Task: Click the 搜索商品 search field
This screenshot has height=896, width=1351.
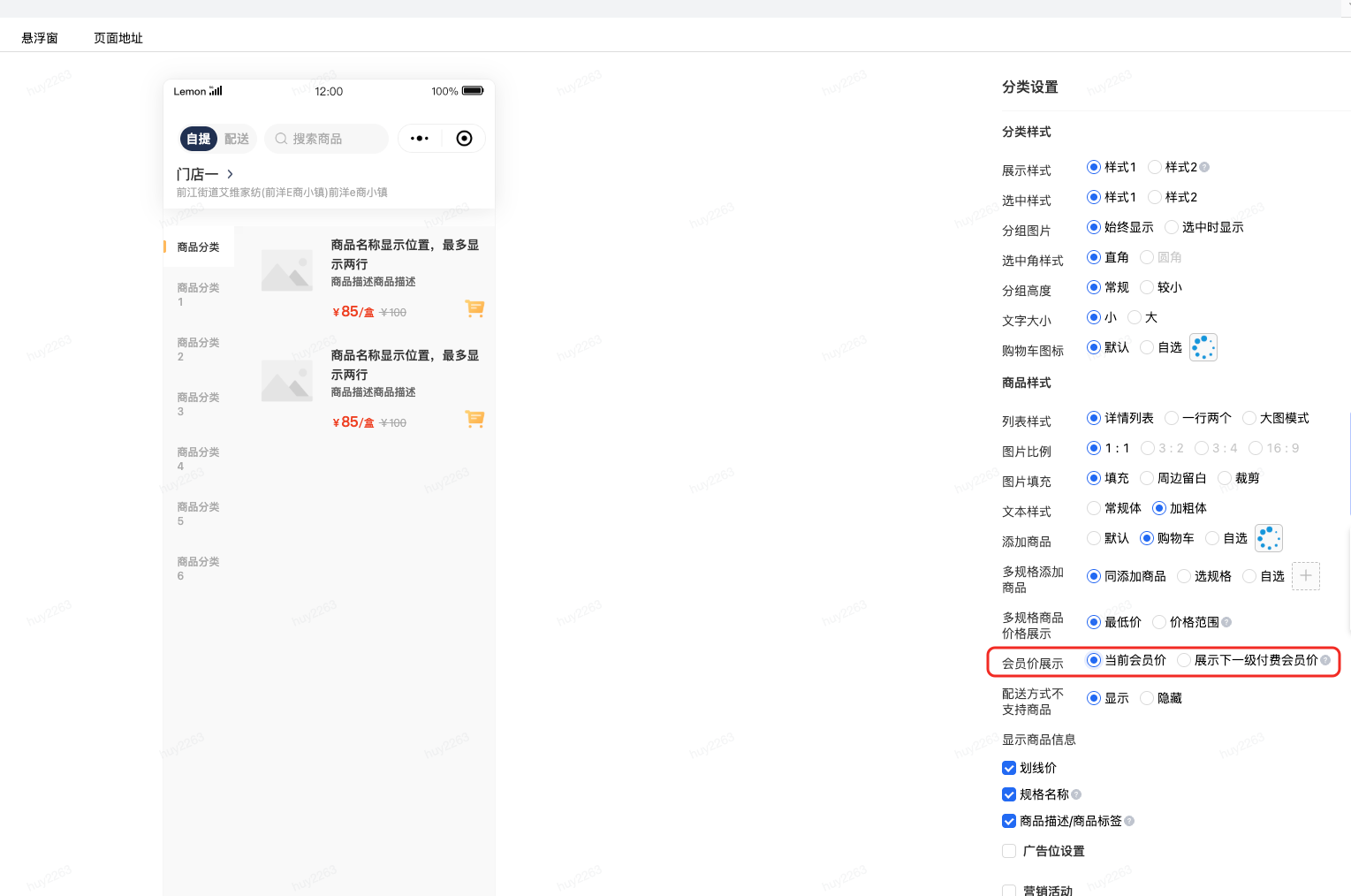Action: (x=326, y=139)
